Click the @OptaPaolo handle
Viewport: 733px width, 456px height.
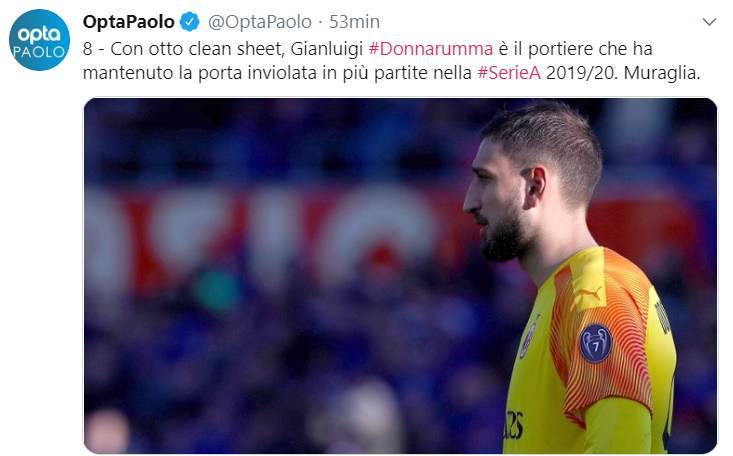pos(259,22)
